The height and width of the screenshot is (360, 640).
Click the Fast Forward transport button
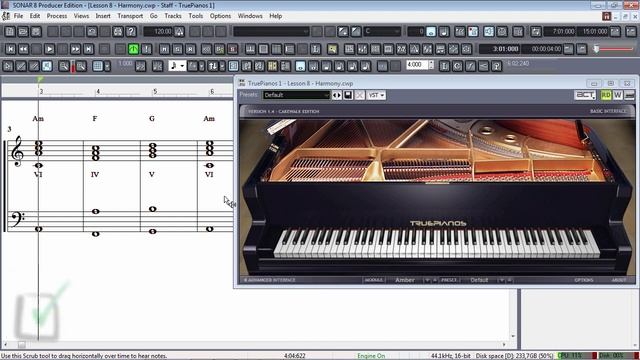click(76, 49)
